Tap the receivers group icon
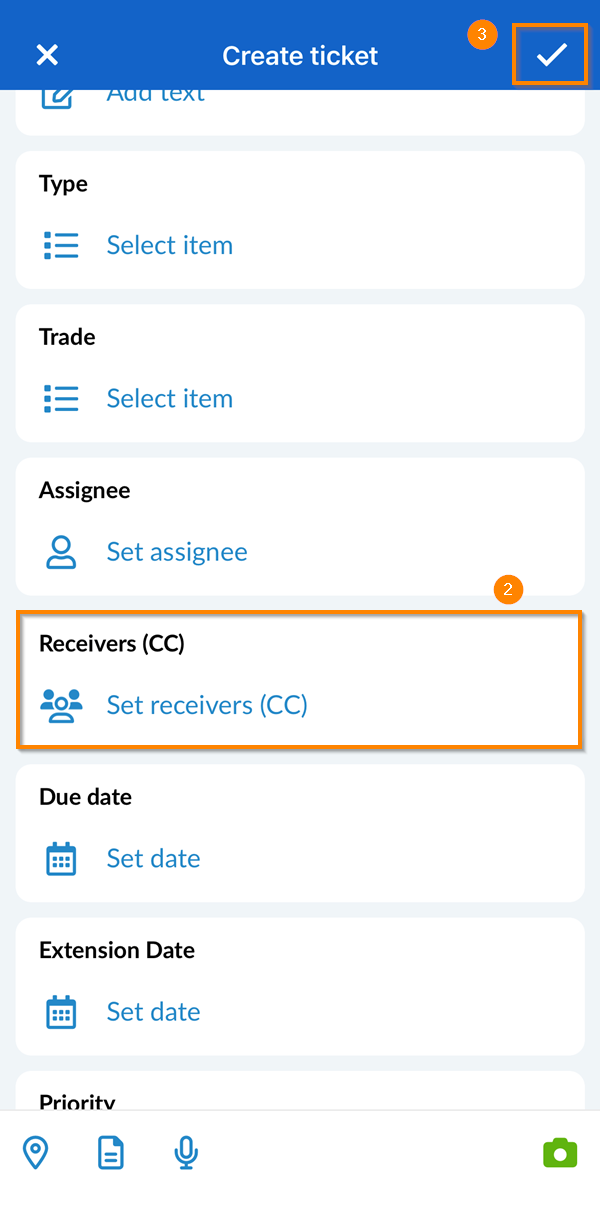 pos(61,705)
